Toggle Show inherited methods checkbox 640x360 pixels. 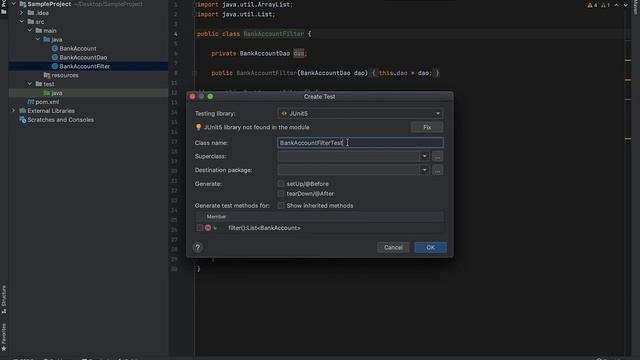tap(281, 206)
